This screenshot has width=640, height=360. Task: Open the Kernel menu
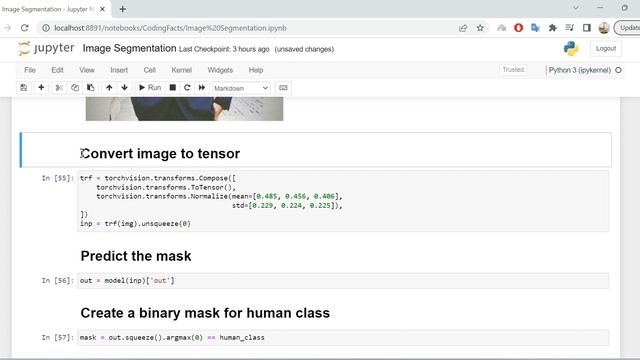click(182, 70)
